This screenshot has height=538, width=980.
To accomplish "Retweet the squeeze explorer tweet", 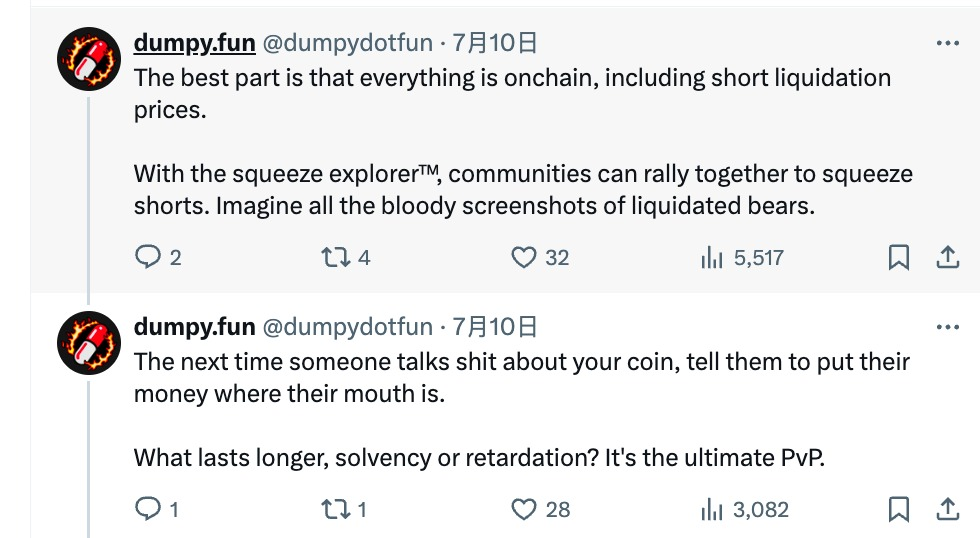I will coord(332,258).
